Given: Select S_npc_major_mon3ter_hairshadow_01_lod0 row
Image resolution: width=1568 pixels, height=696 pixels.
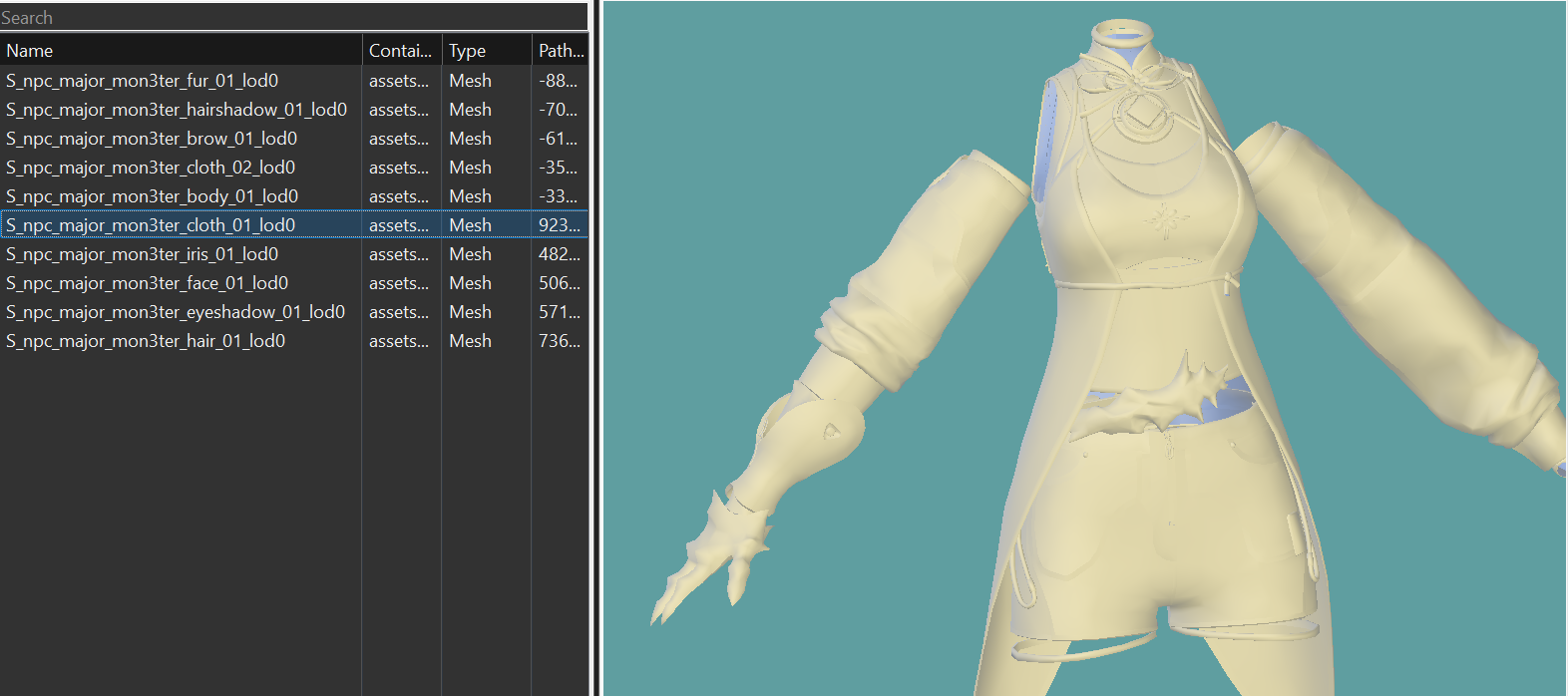Looking at the screenshot, I should (x=294, y=110).
